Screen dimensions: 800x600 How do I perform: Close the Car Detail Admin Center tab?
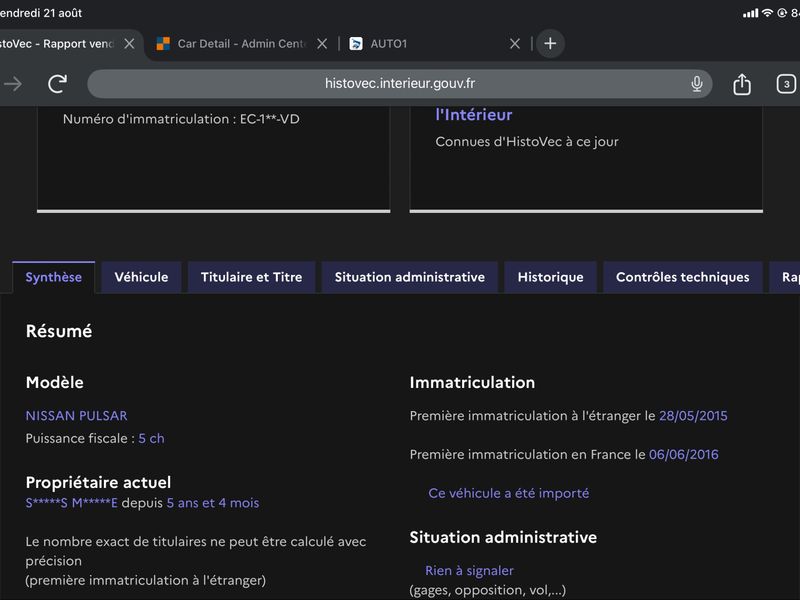(x=322, y=44)
